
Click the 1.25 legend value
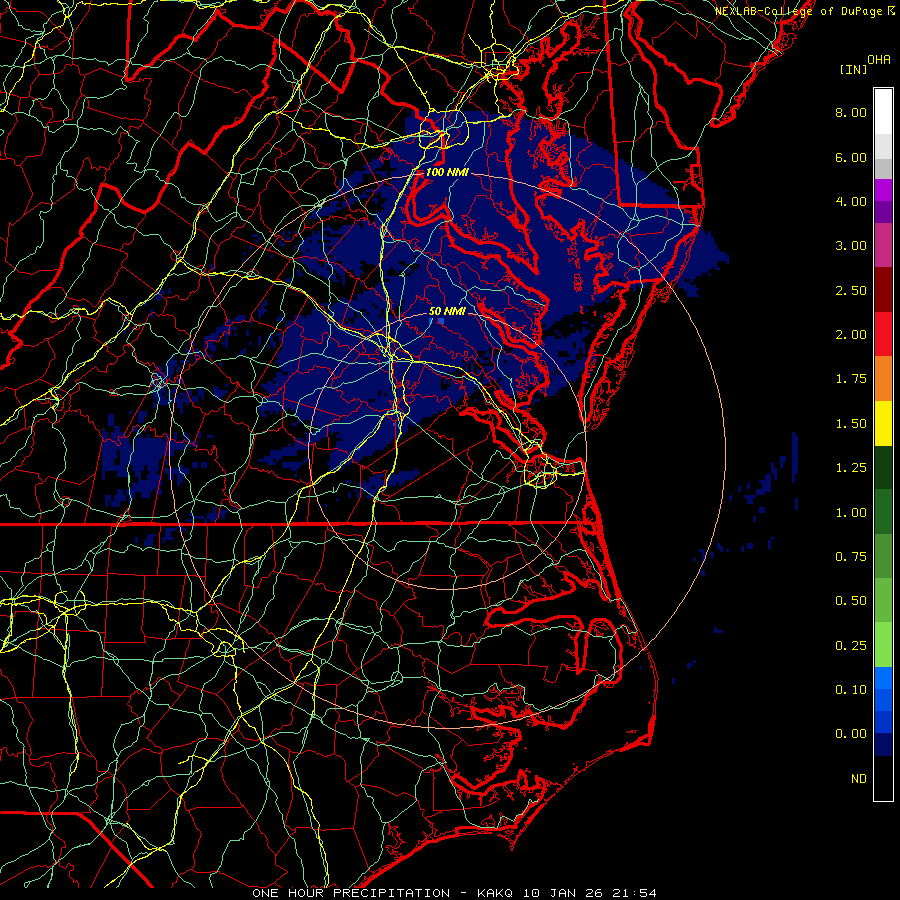click(x=851, y=468)
